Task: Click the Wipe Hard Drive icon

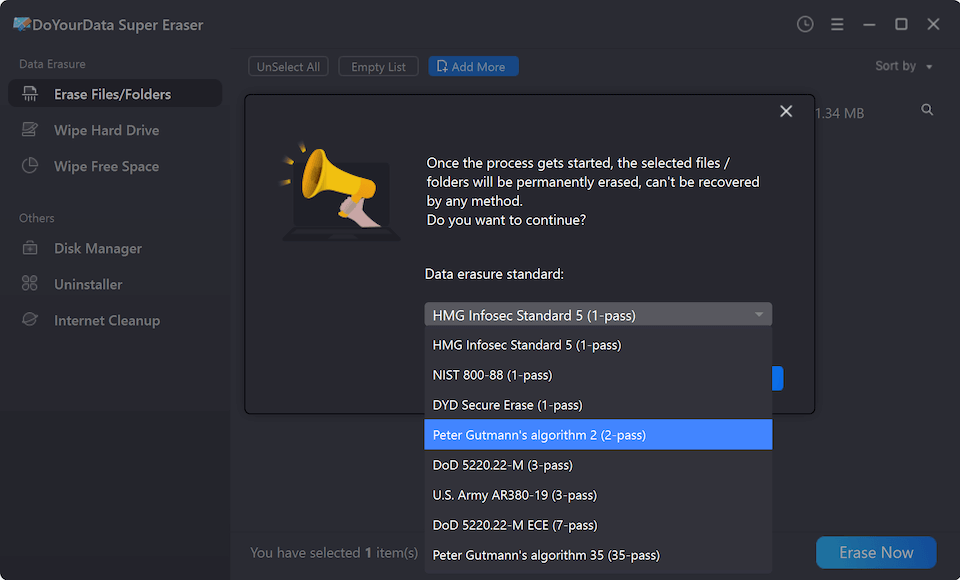Action: pyautogui.click(x=29, y=130)
